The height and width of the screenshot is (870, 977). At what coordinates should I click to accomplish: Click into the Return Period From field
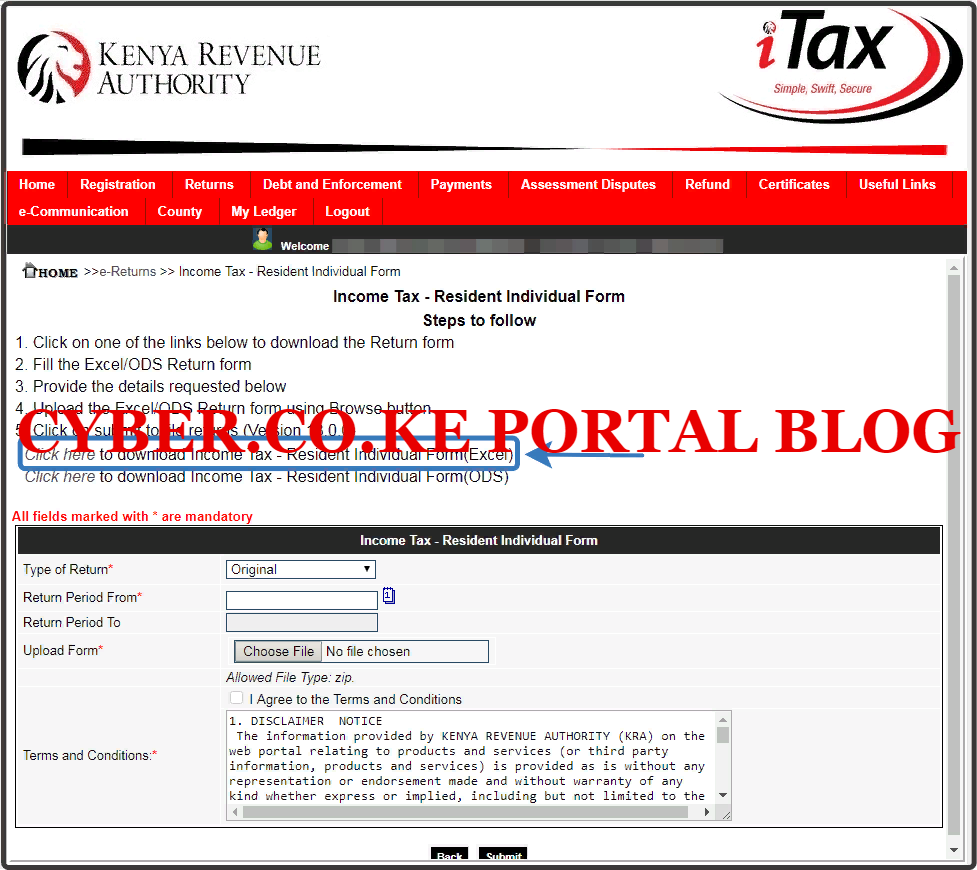click(302, 600)
